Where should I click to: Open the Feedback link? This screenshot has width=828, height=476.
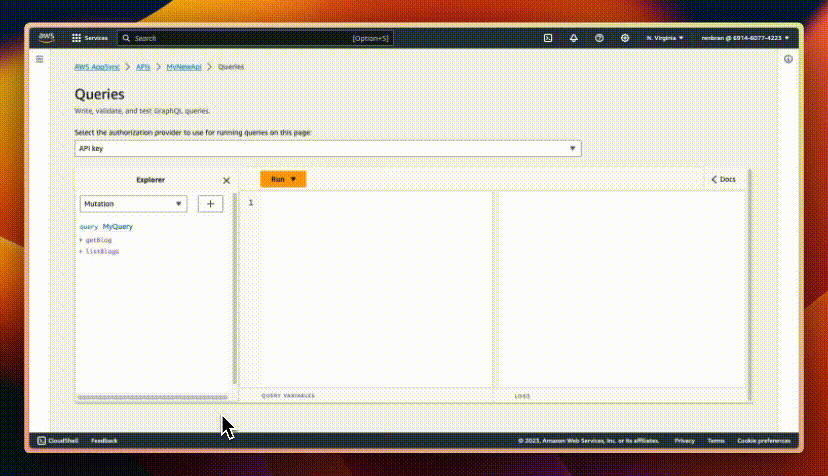point(104,441)
